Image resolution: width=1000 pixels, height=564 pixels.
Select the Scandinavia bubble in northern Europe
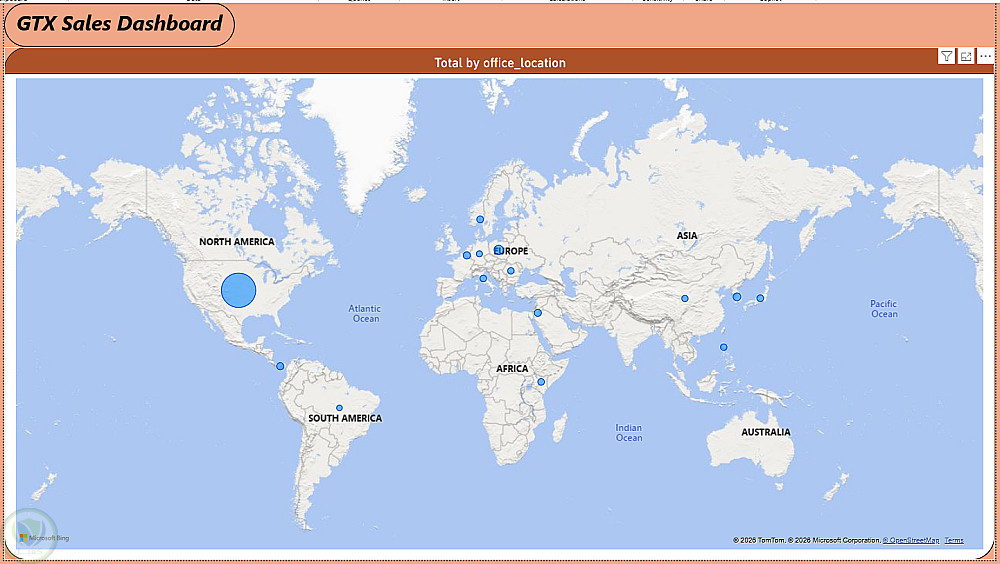pyautogui.click(x=480, y=219)
